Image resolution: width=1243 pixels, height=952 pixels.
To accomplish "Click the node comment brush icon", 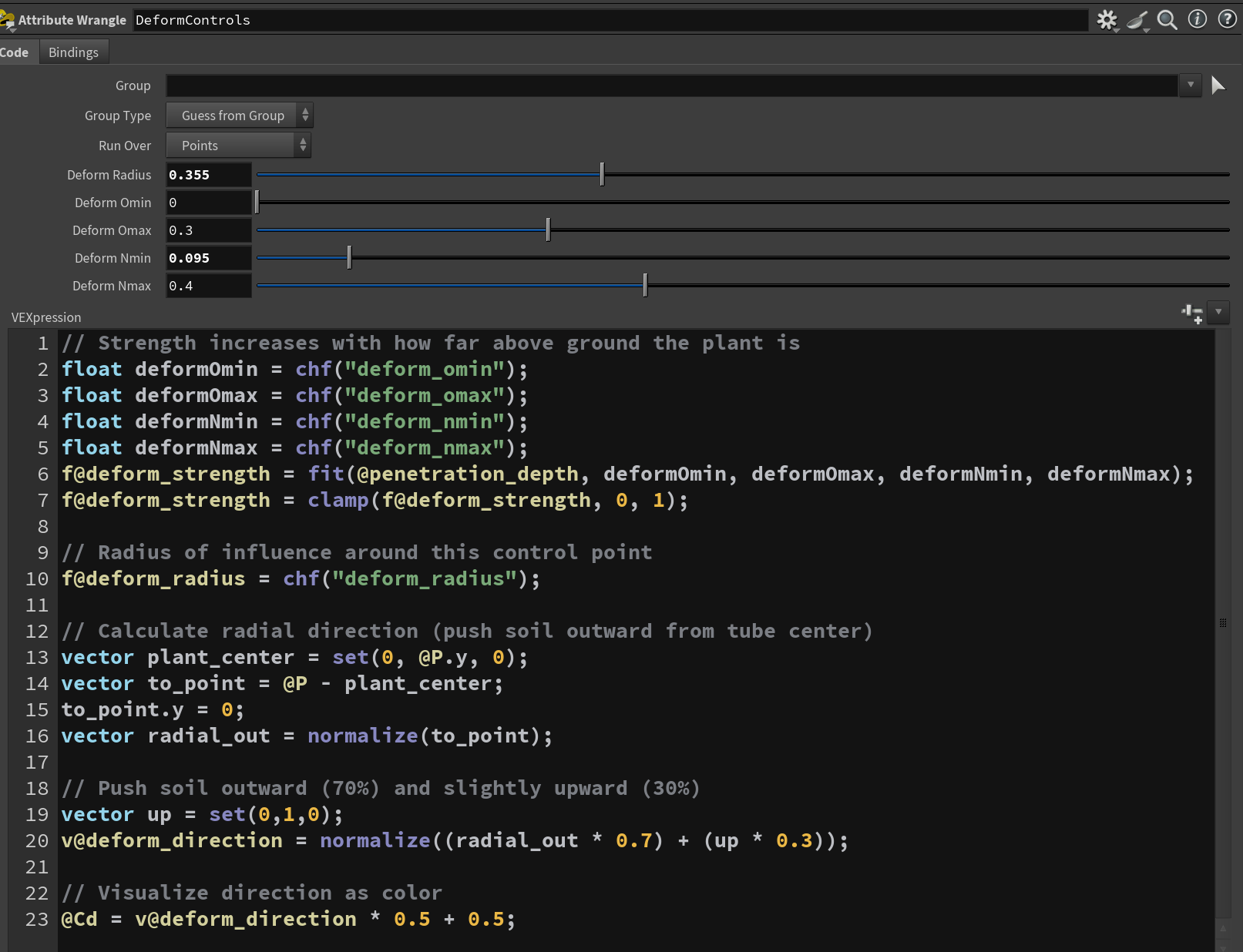I will 1137,20.
